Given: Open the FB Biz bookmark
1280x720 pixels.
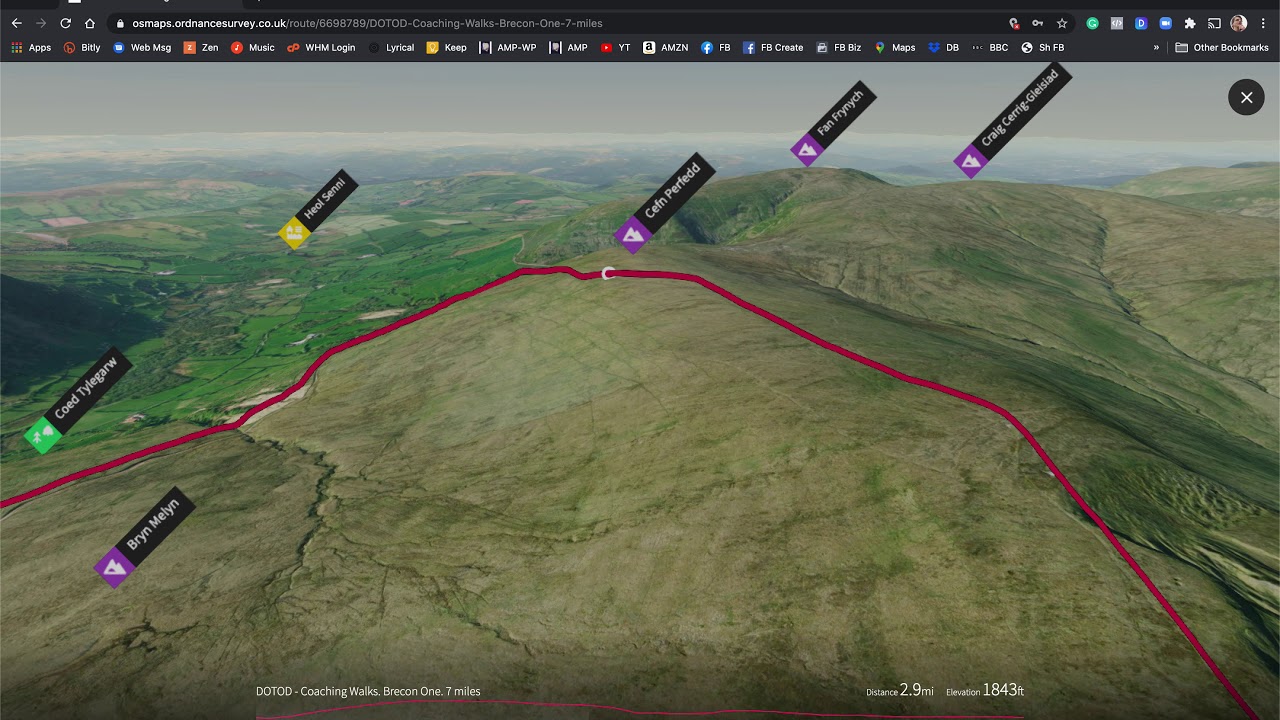Looking at the screenshot, I should click(x=838, y=47).
